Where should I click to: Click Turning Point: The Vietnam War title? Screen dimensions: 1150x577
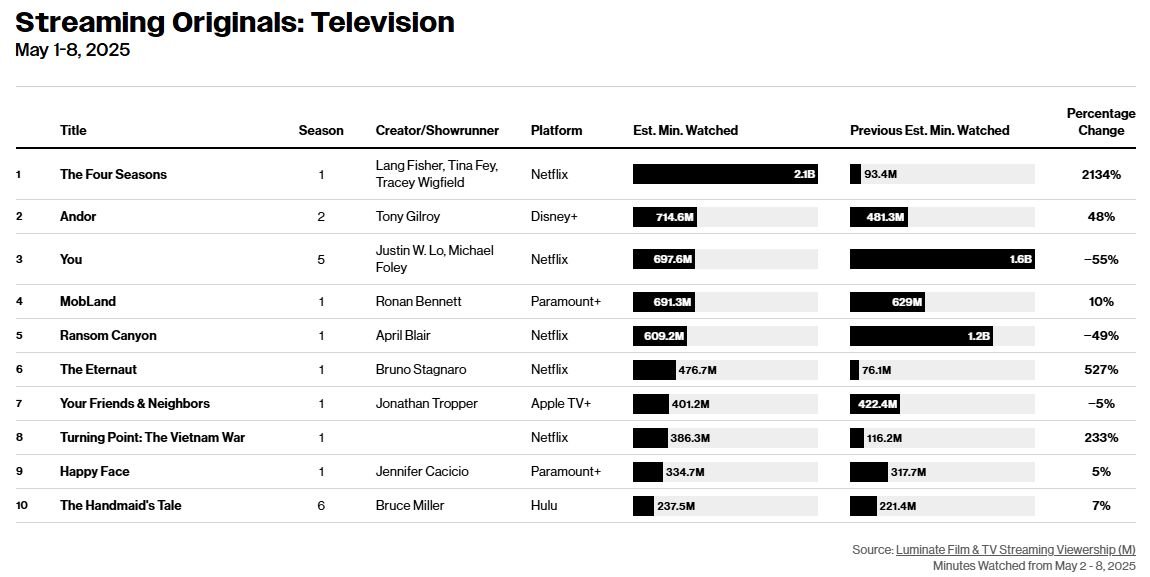click(153, 438)
